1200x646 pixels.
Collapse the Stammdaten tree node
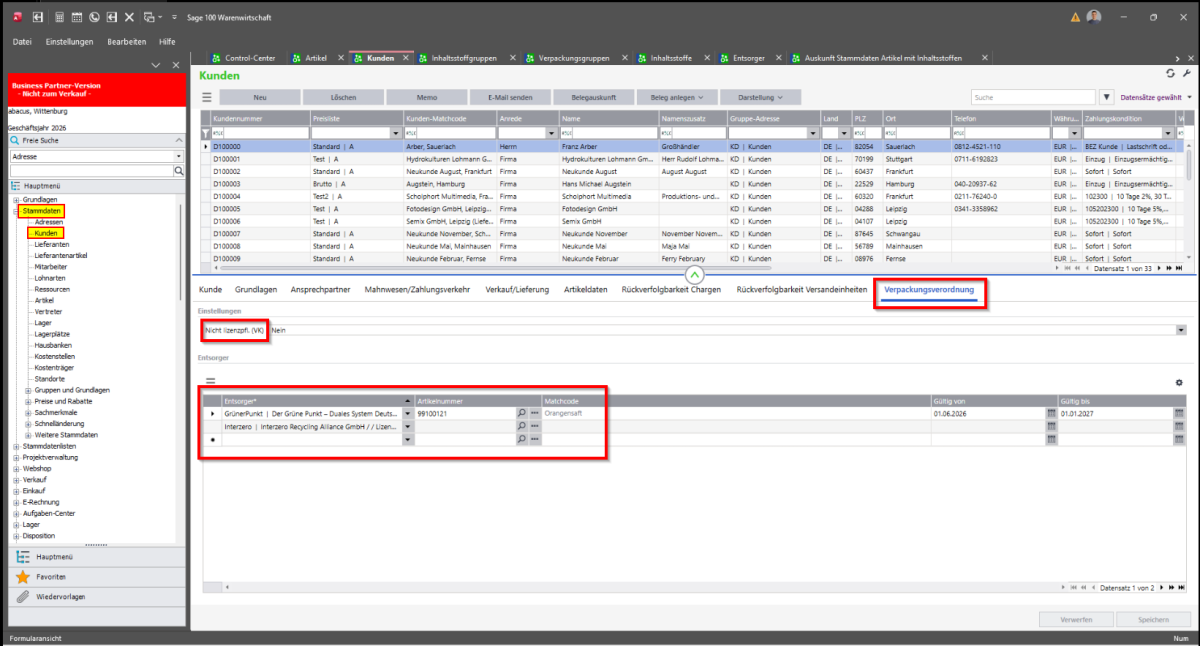pyautogui.click(x=16, y=212)
